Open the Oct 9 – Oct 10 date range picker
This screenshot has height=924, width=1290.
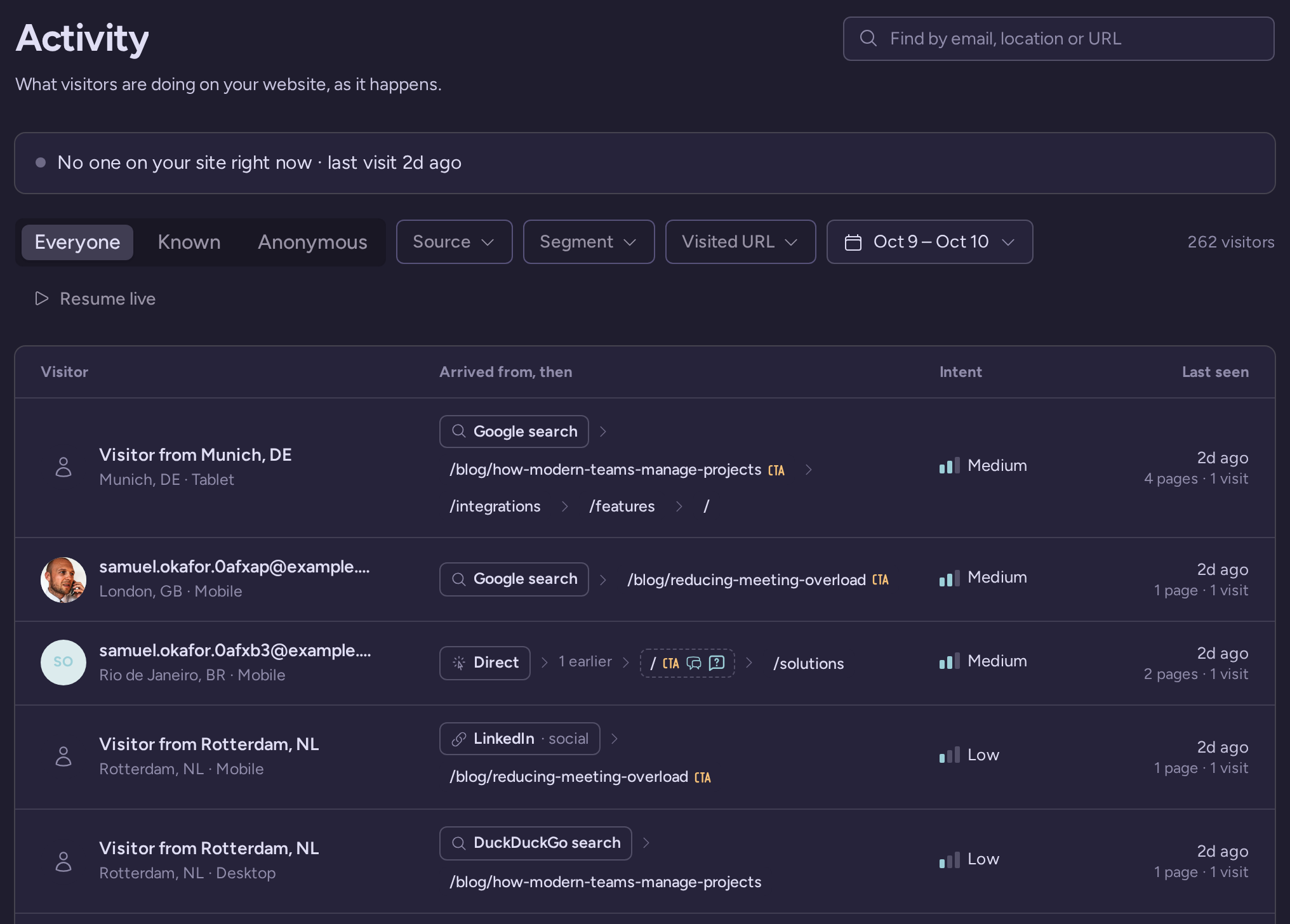click(x=929, y=242)
